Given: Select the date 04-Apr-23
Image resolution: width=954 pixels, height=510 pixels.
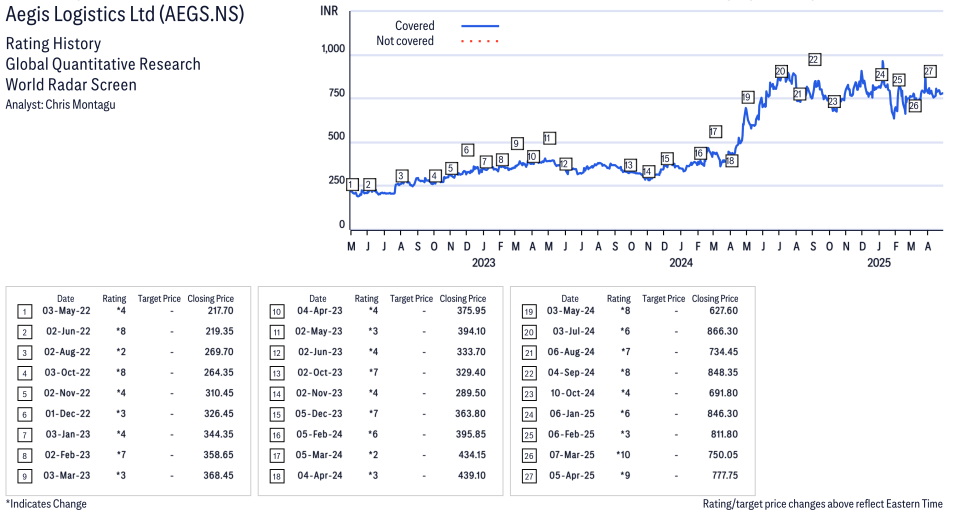Looking at the screenshot, I should [319, 310].
